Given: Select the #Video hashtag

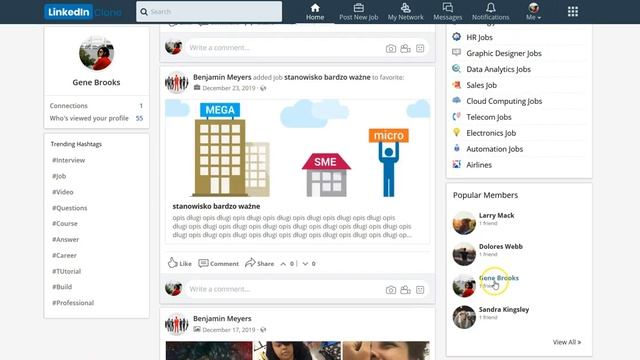Looking at the screenshot, I should pos(63,192).
